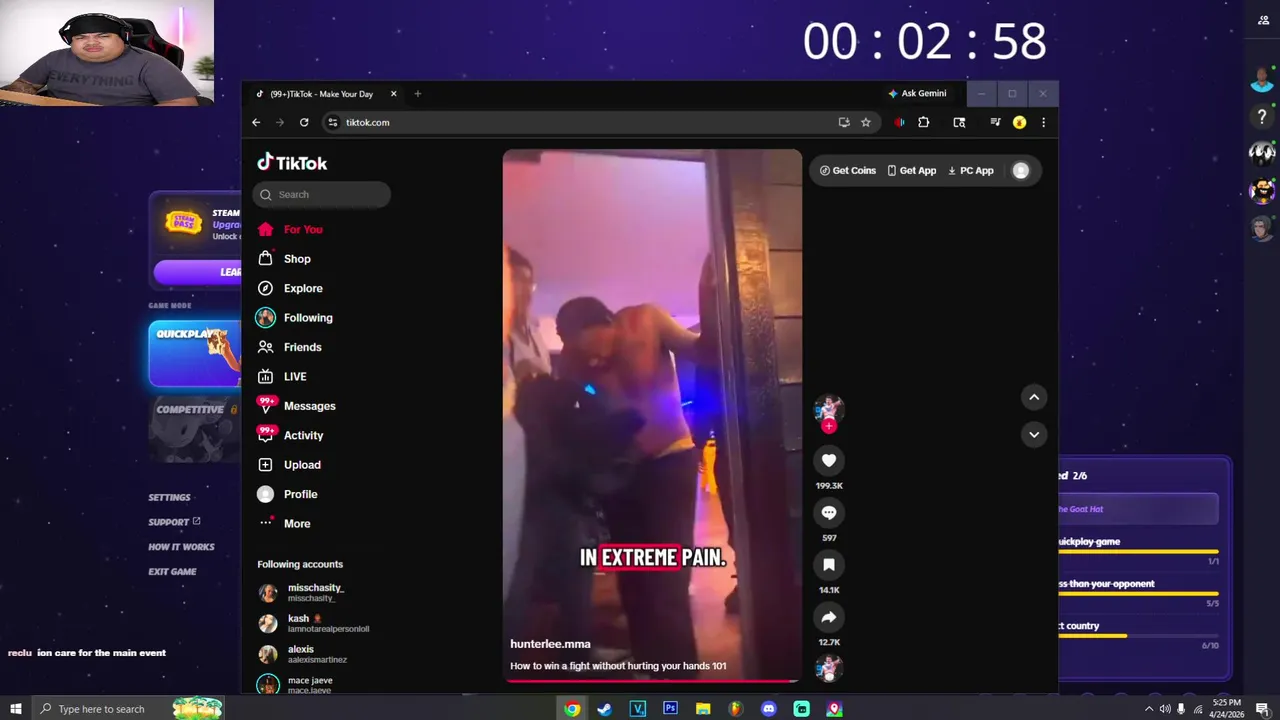Open Chrome media controls icon
Image resolution: width=1280 pixels, height=720 pixels.
click(995, 122)
